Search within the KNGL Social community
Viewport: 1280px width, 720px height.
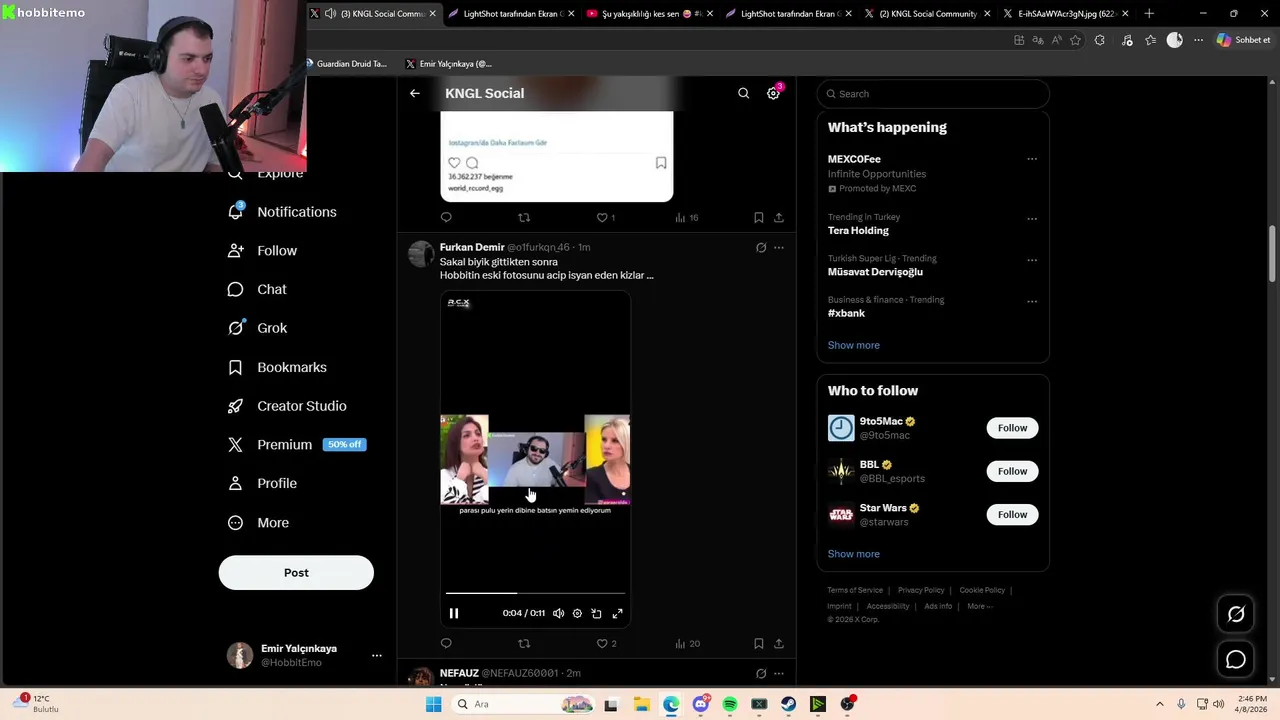coord(743,93)
